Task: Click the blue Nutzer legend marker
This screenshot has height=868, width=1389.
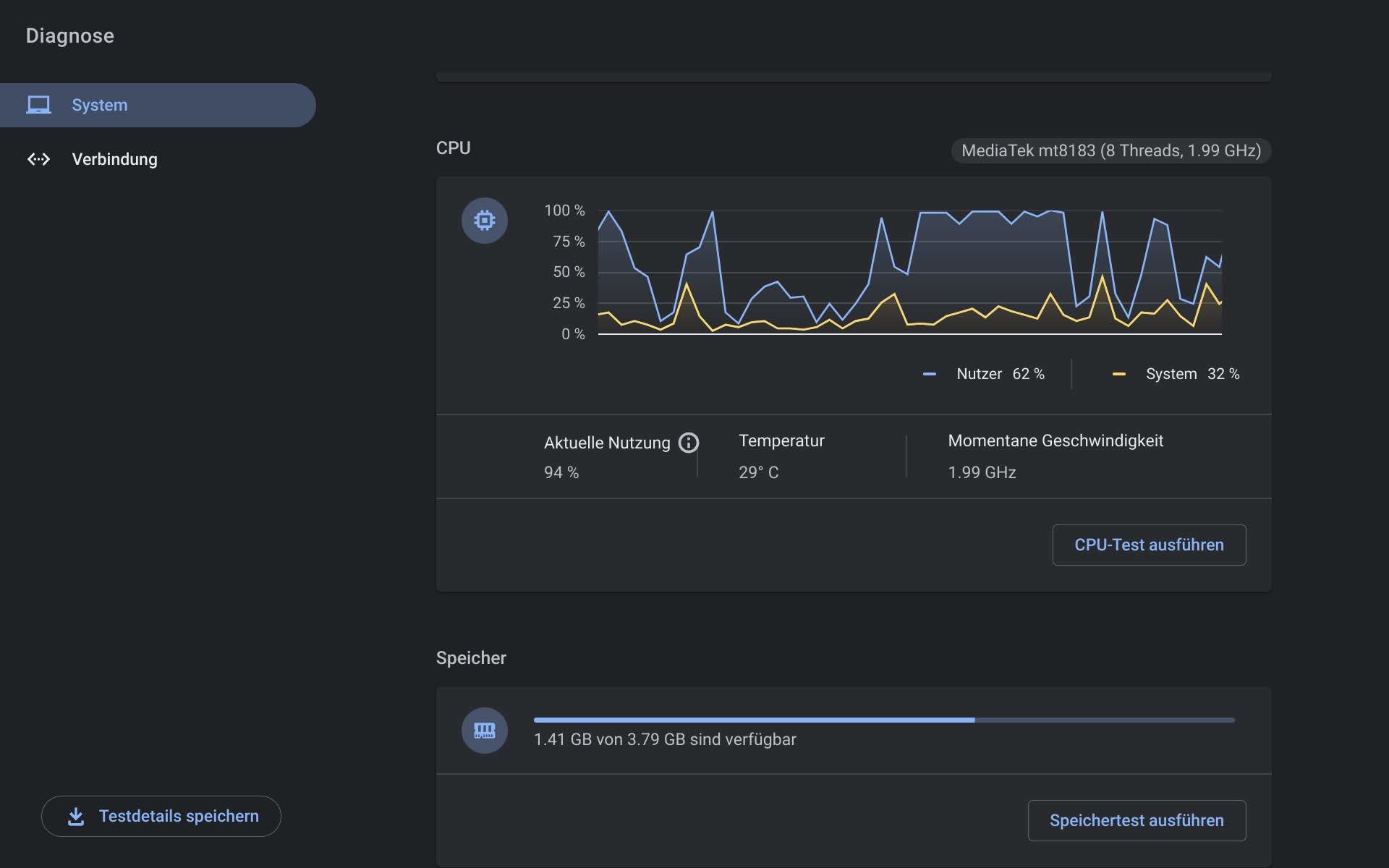Action: tap(930, 374)
